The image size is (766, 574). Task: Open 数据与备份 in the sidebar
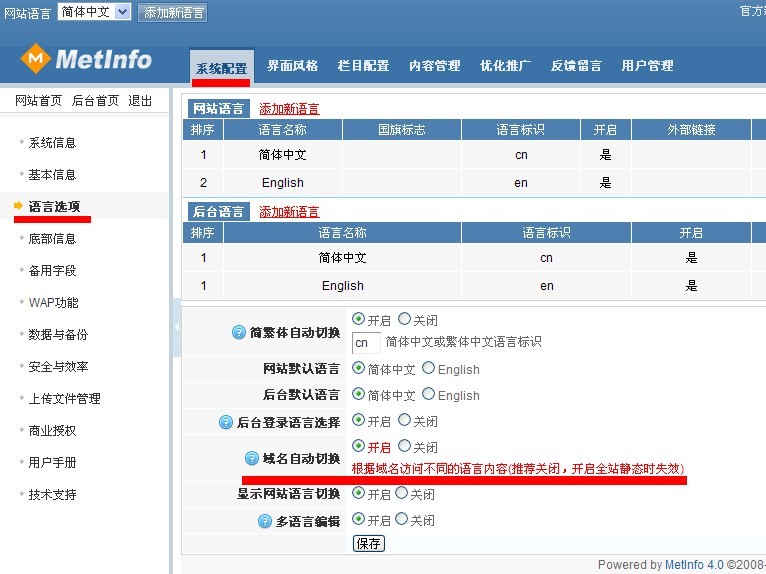pos(58,335)
